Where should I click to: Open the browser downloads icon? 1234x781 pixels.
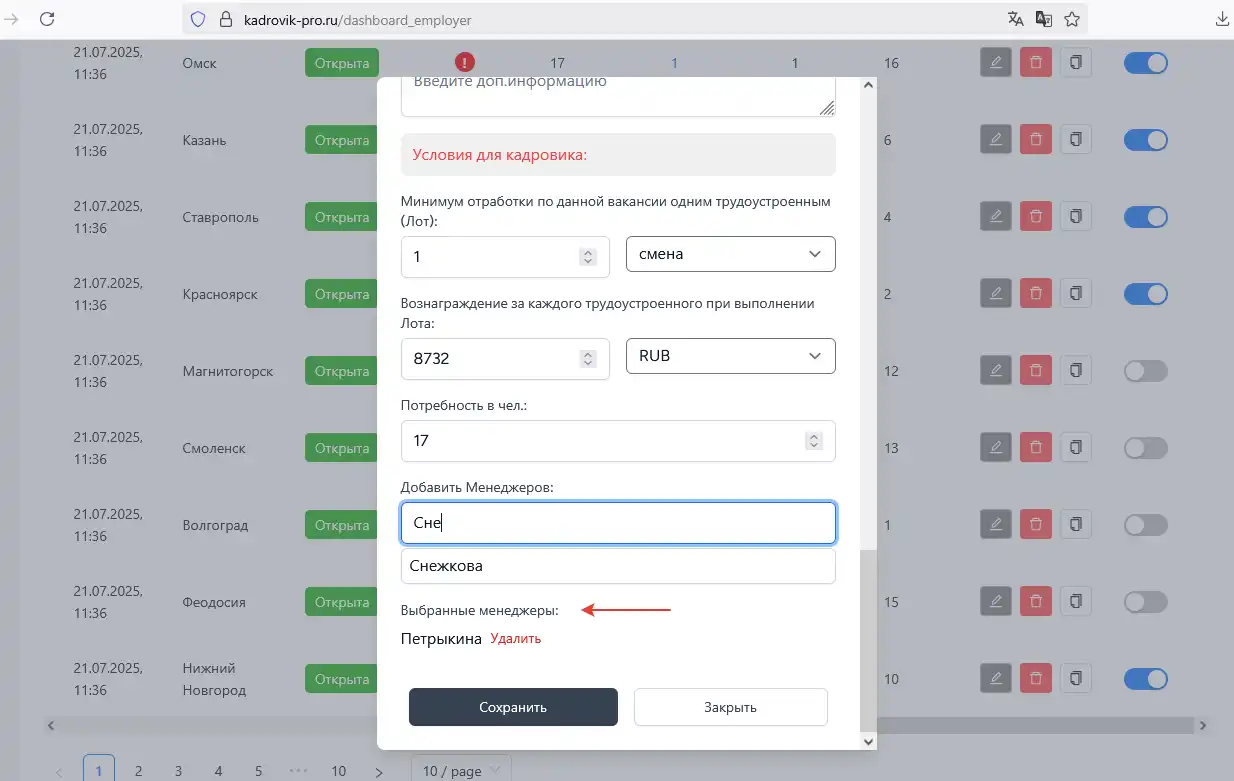click(x=1221, y=19)
